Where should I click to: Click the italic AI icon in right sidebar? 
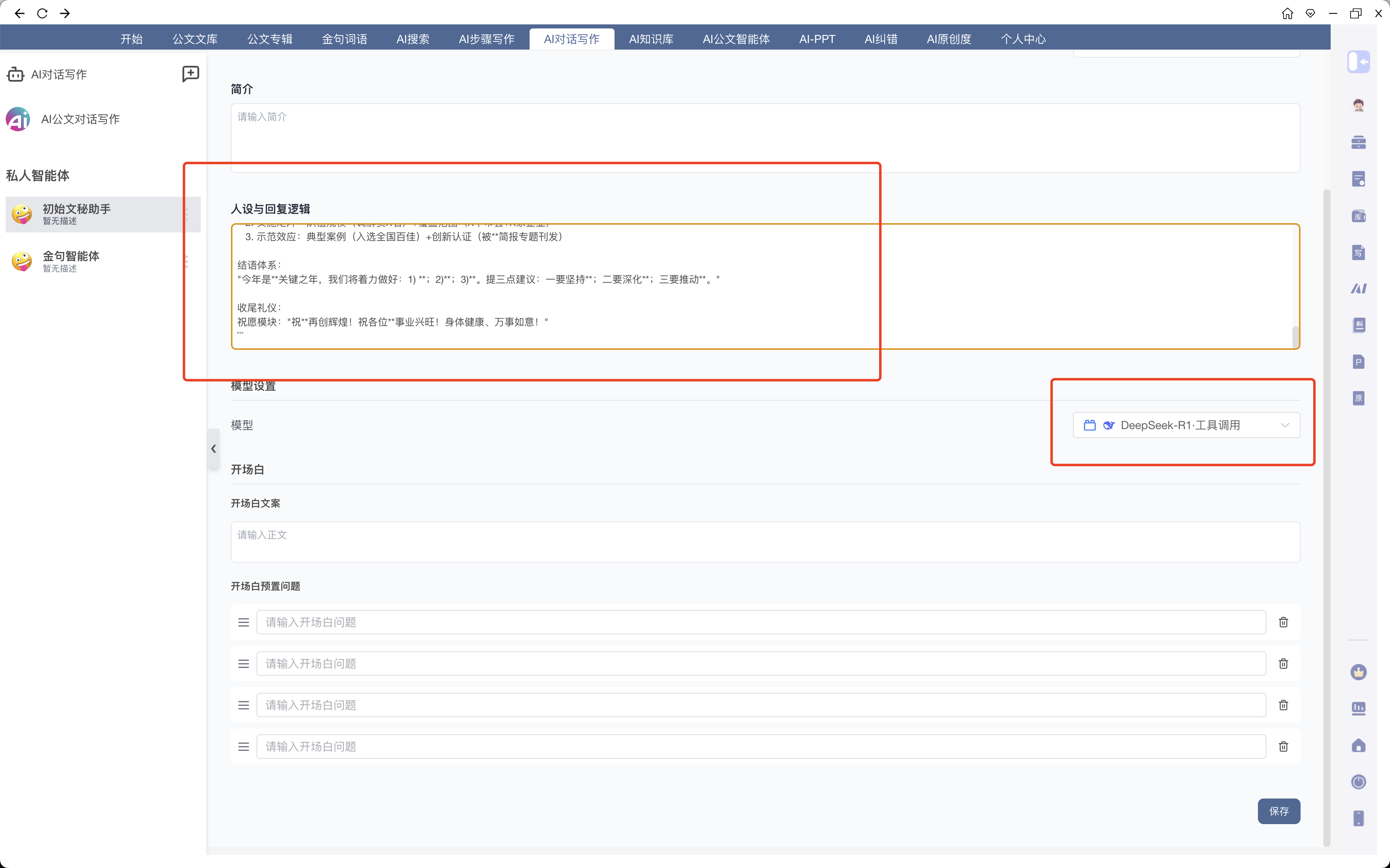point(1358,288)
